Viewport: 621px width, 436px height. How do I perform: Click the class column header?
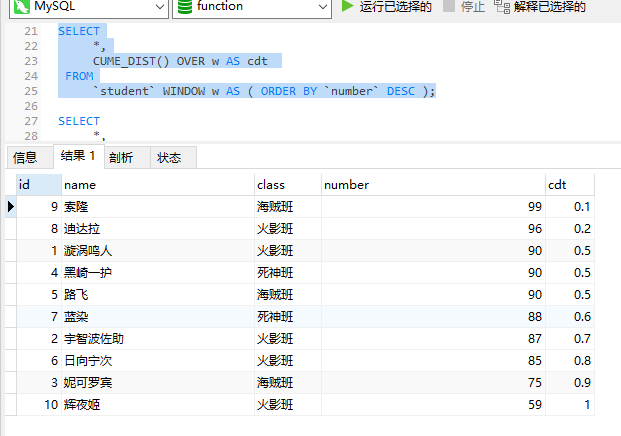(x=288, y=185)
